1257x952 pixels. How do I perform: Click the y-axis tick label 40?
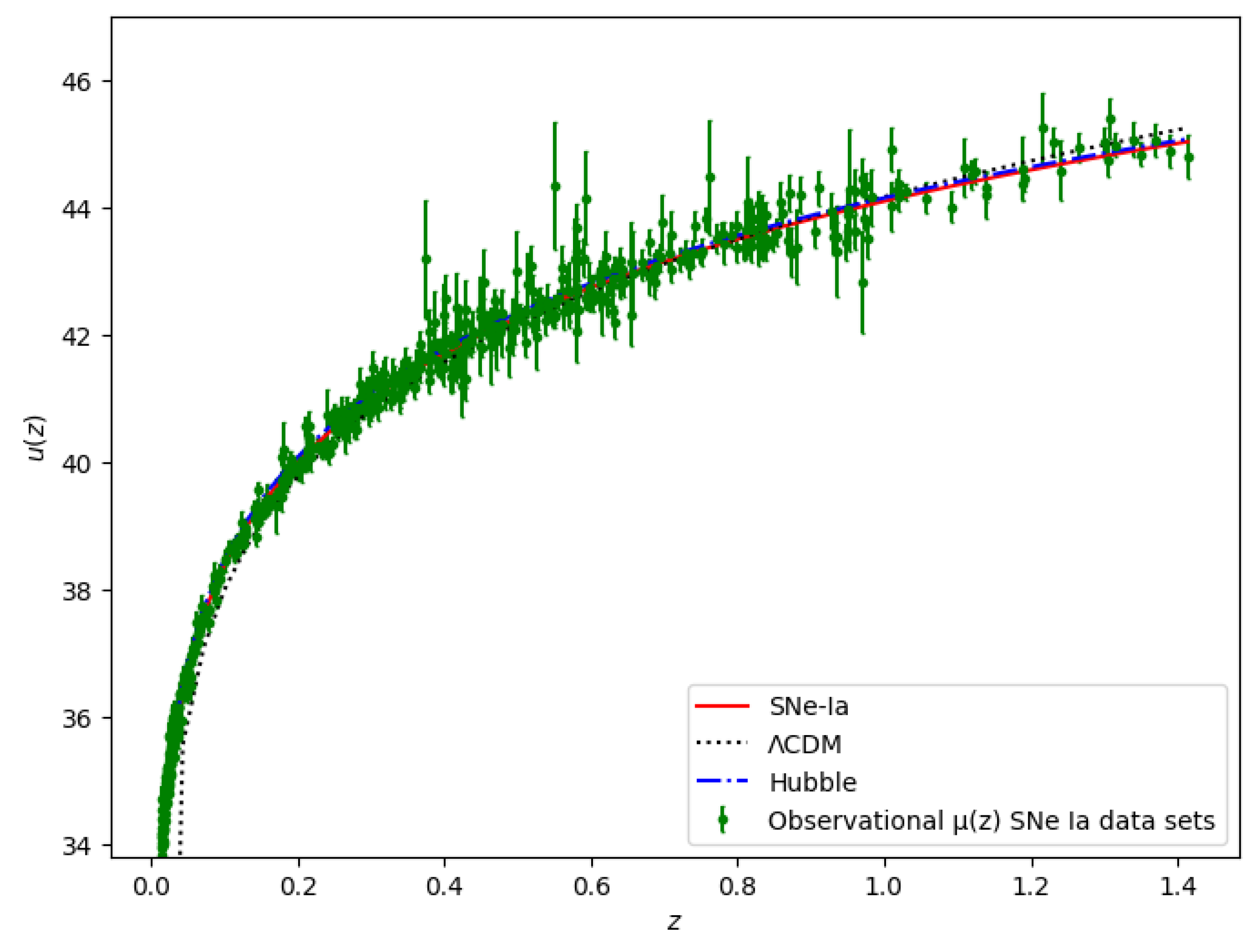(76, 464)
